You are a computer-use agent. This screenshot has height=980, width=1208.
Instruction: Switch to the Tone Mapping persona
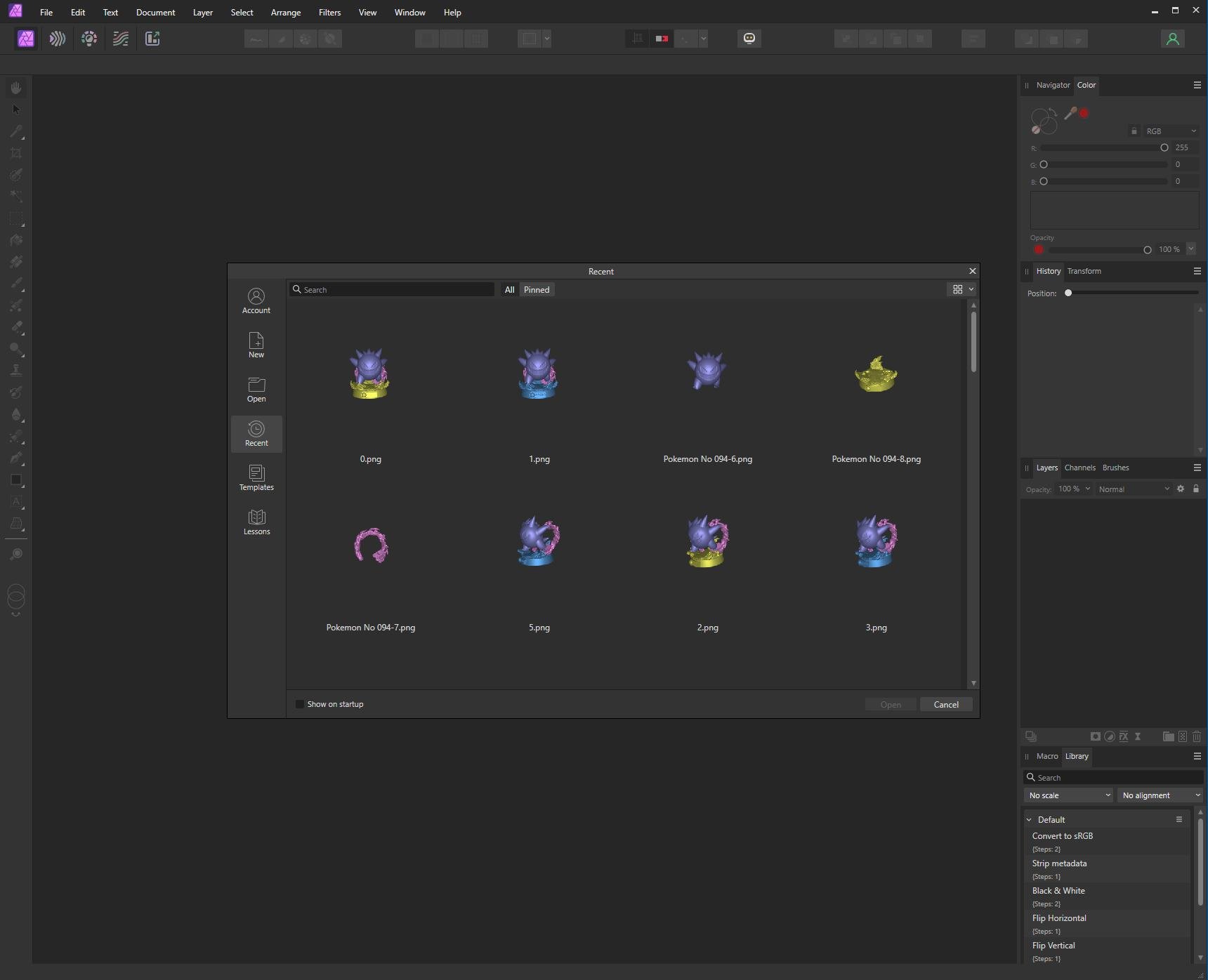[x=121, y=39]
